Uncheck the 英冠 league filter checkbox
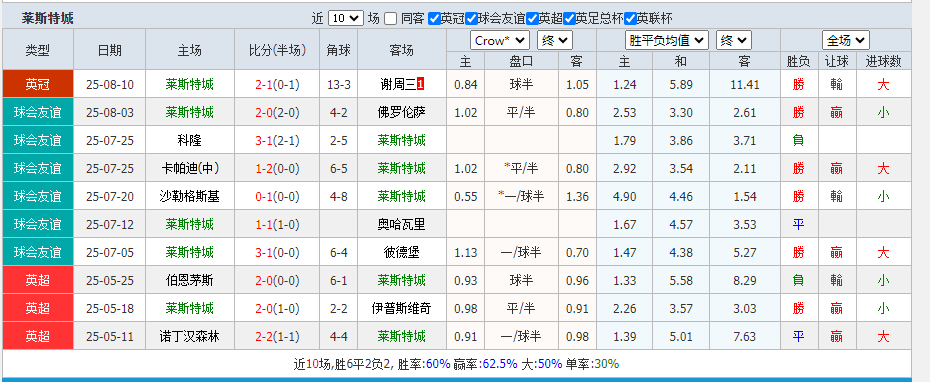 click(x=434, y=18)
